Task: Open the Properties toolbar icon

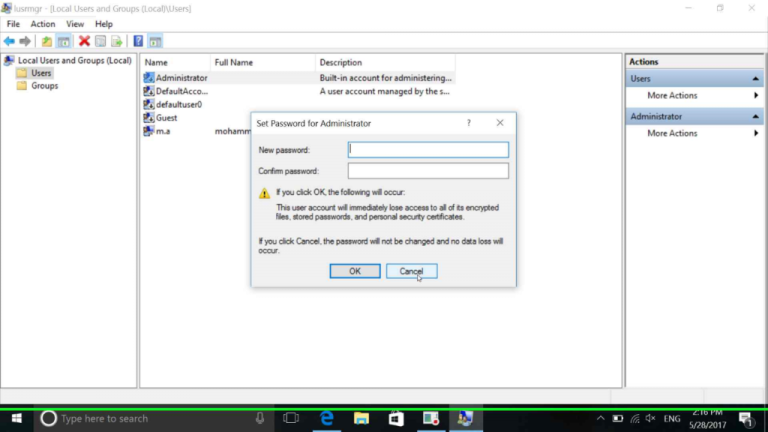Action: [100, 41]
